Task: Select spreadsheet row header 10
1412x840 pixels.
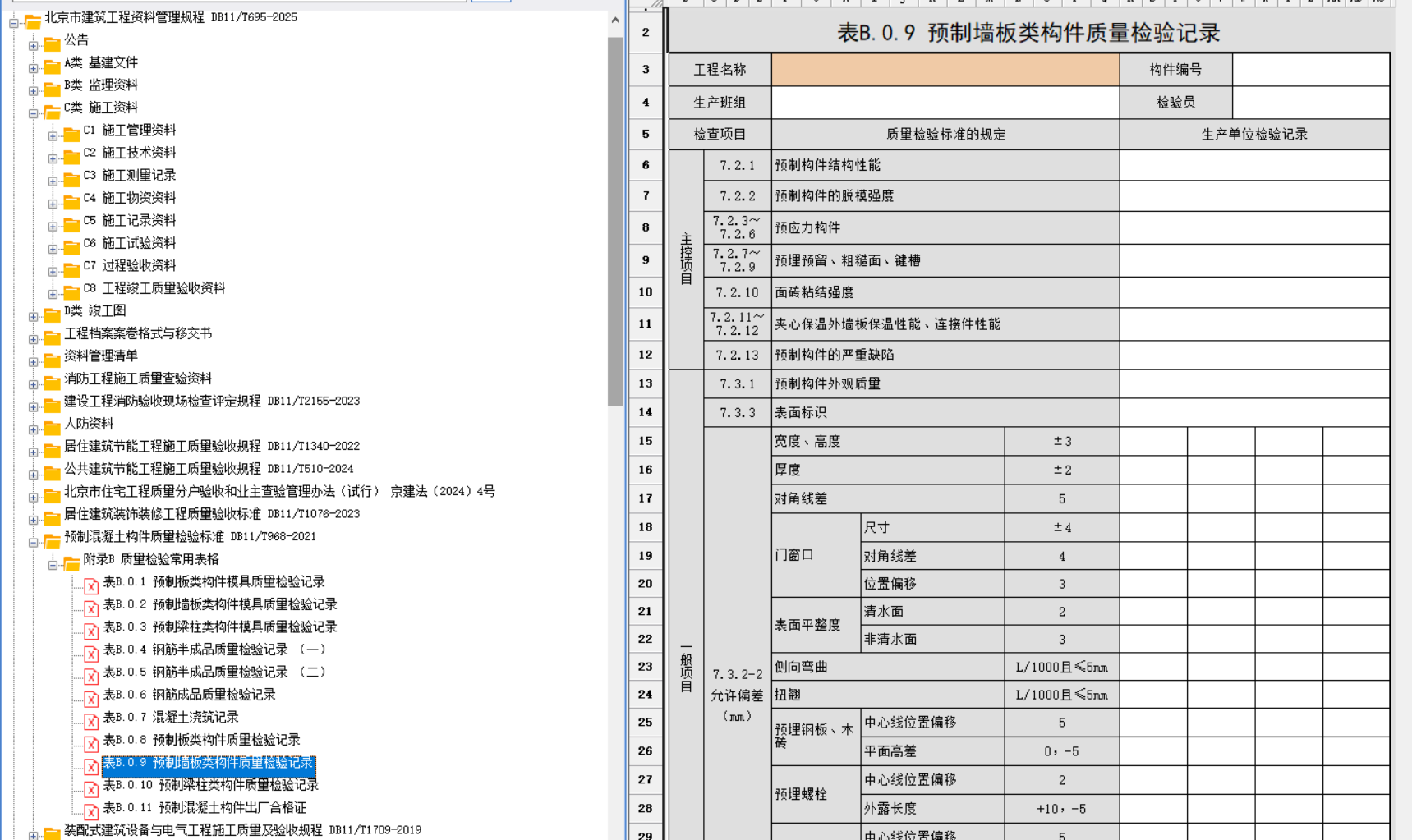Action: 646,292
